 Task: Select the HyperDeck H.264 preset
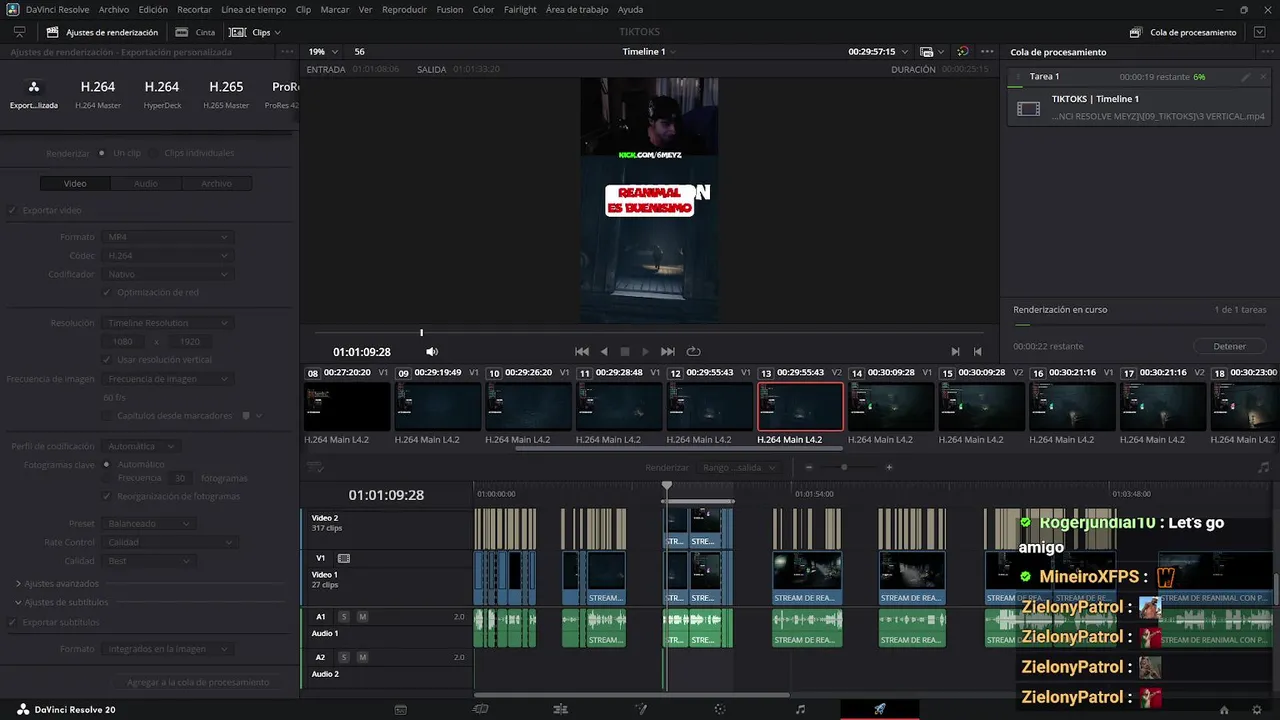[162, 93]
